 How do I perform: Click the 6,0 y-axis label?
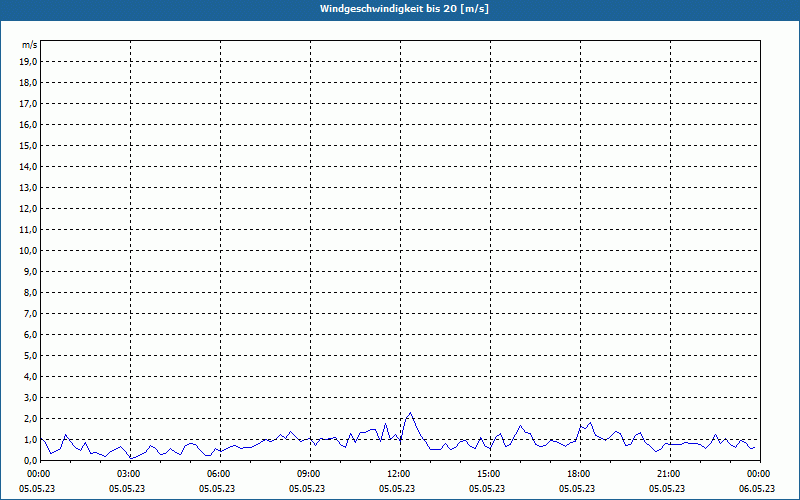pos(31,335)
